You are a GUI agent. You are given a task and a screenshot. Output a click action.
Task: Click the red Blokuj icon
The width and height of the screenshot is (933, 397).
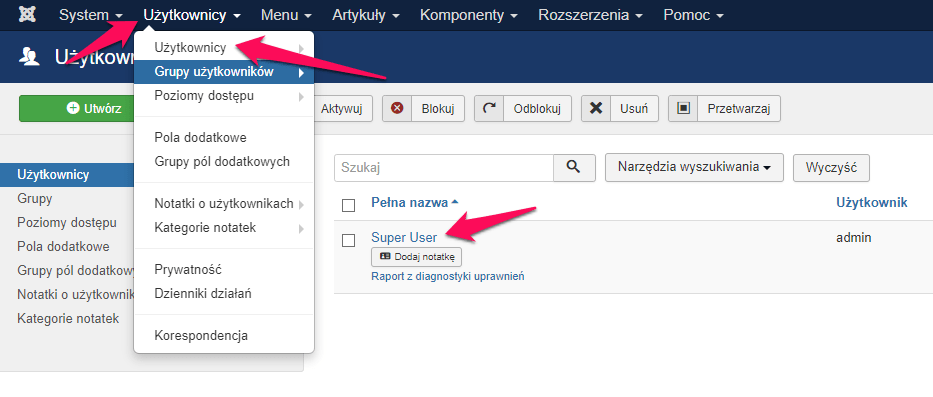point(397,108)
